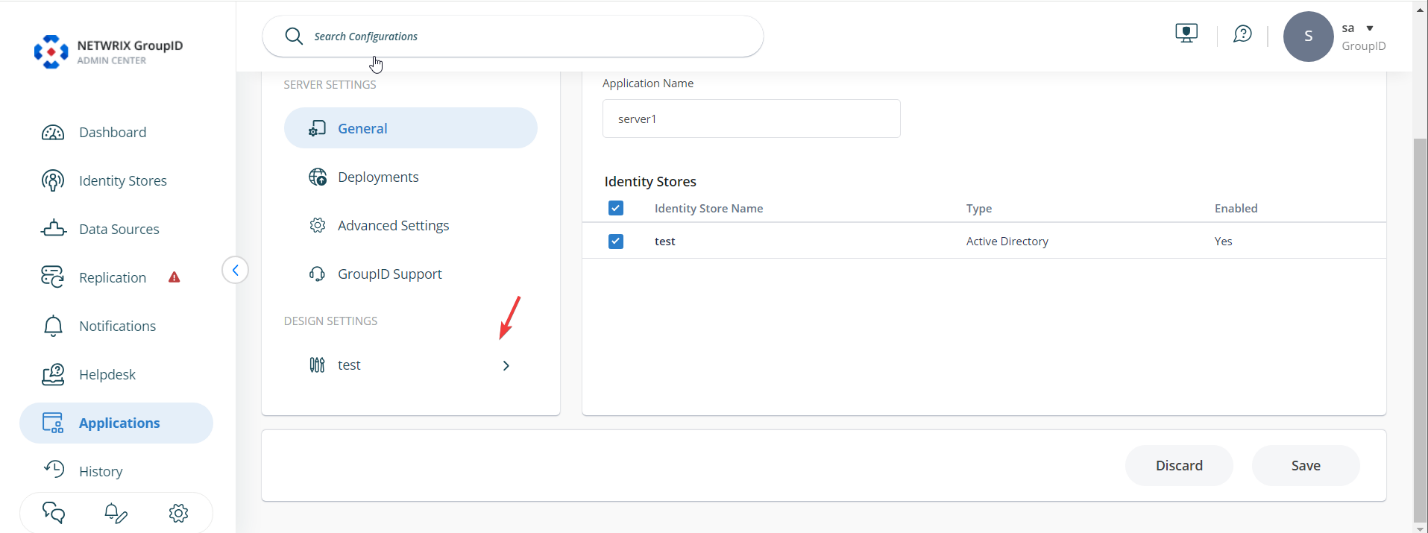Edit the Application Name field
Screen dimensions: 1428x533
tap(751, 118)
